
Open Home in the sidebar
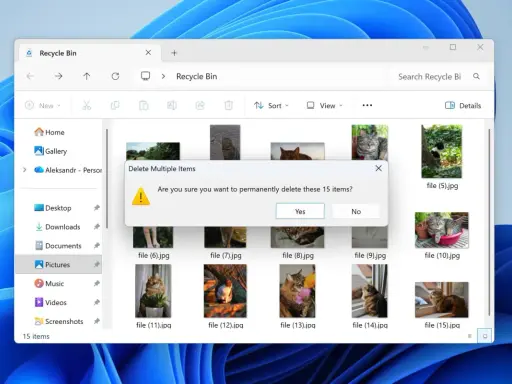[x=49, y=132]
